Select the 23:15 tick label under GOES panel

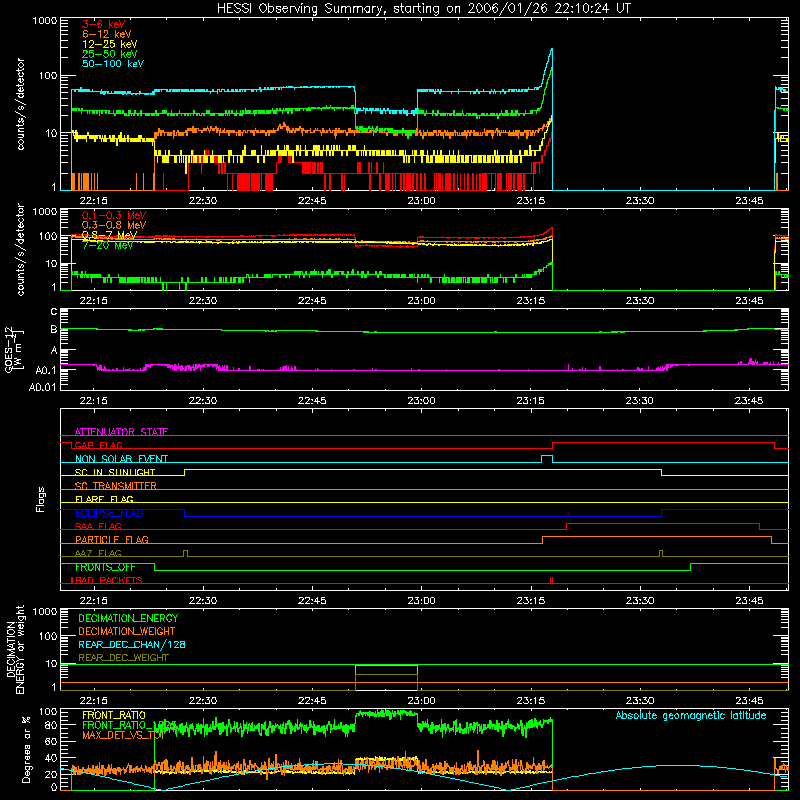tap(531, 401)
